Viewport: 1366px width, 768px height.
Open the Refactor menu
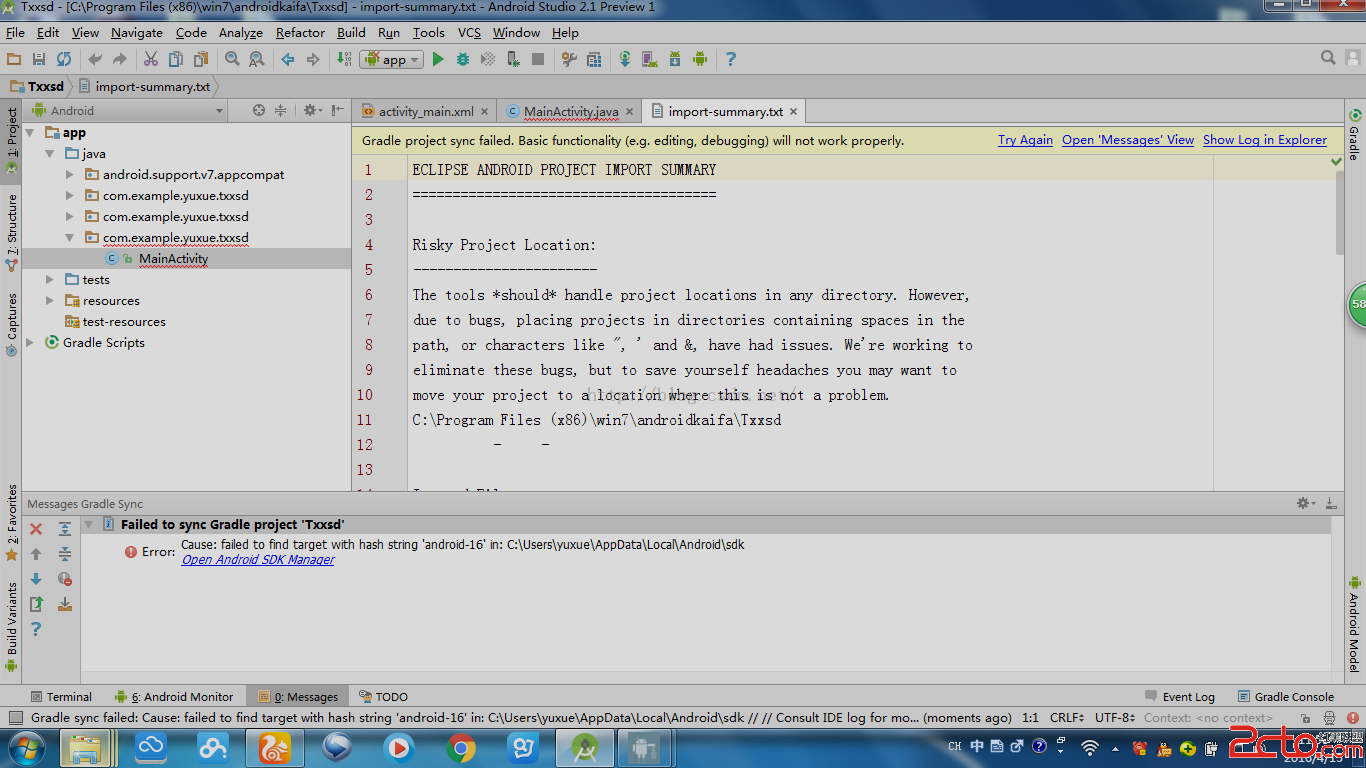point(300,33)
